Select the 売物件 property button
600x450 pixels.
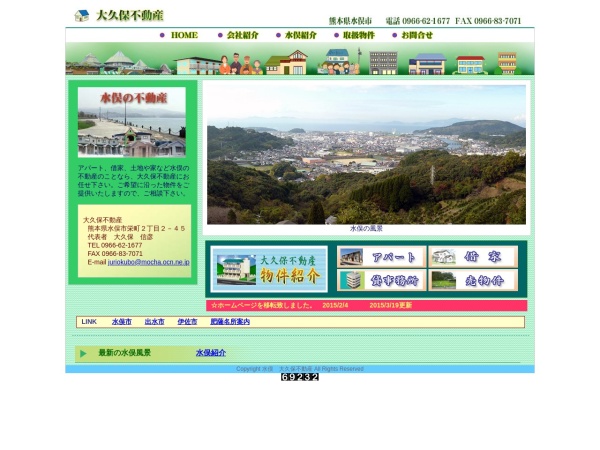[473, 280]
